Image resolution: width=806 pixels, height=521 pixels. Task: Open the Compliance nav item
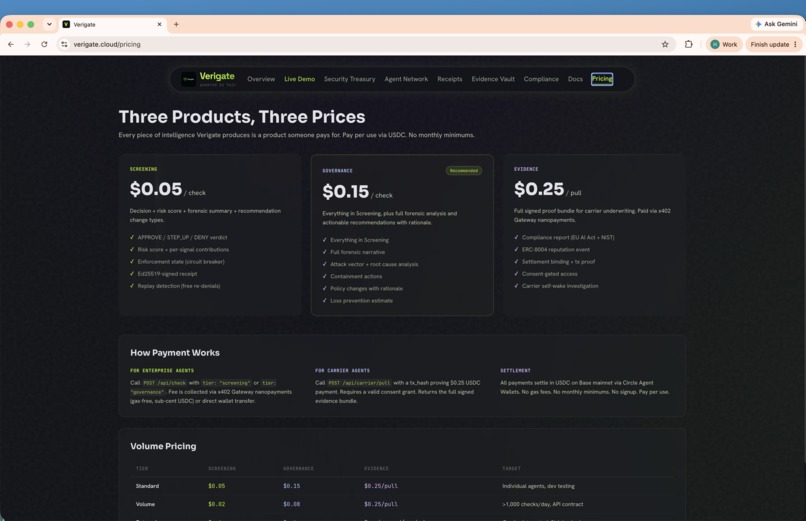[541, 79]
